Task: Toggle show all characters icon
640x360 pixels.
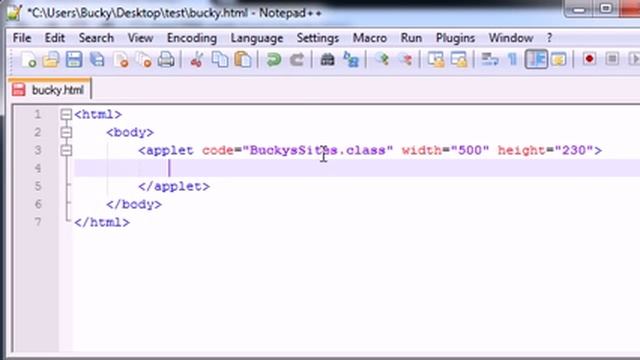Action: [x=513, y=60]
